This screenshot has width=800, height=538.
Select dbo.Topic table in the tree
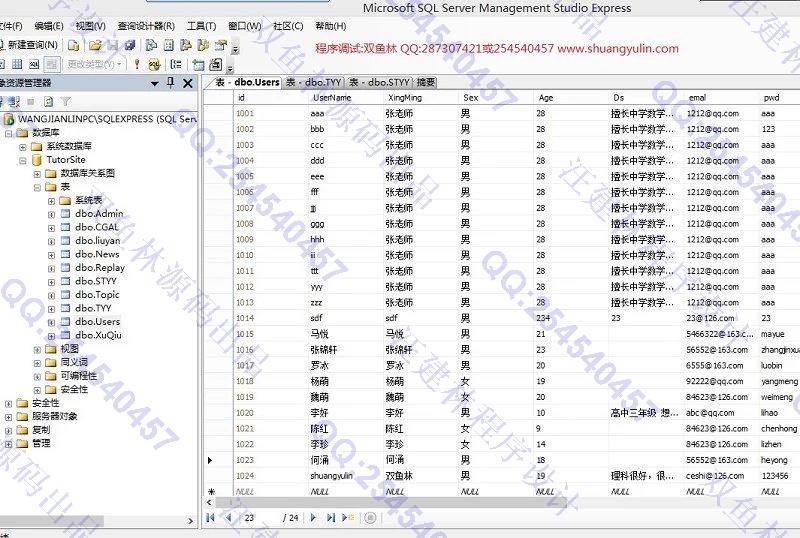pyautogui.click(x=97, y=295)
